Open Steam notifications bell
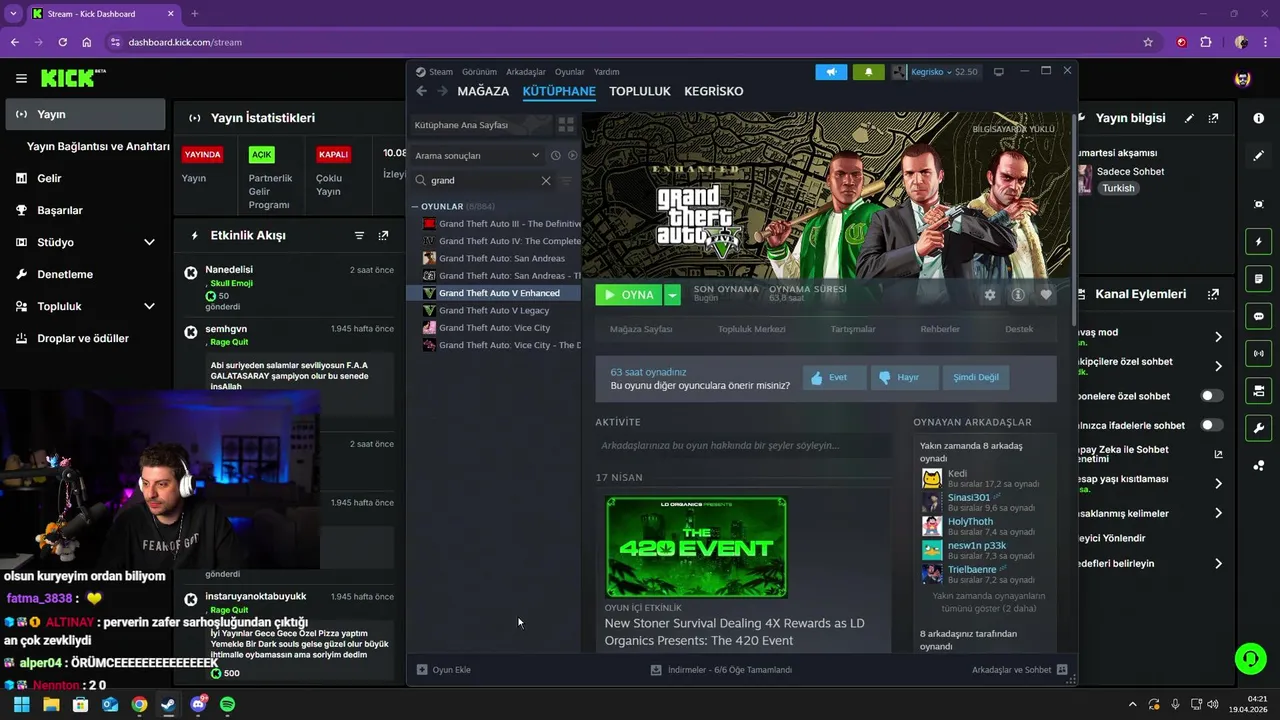 coord(868,72)
